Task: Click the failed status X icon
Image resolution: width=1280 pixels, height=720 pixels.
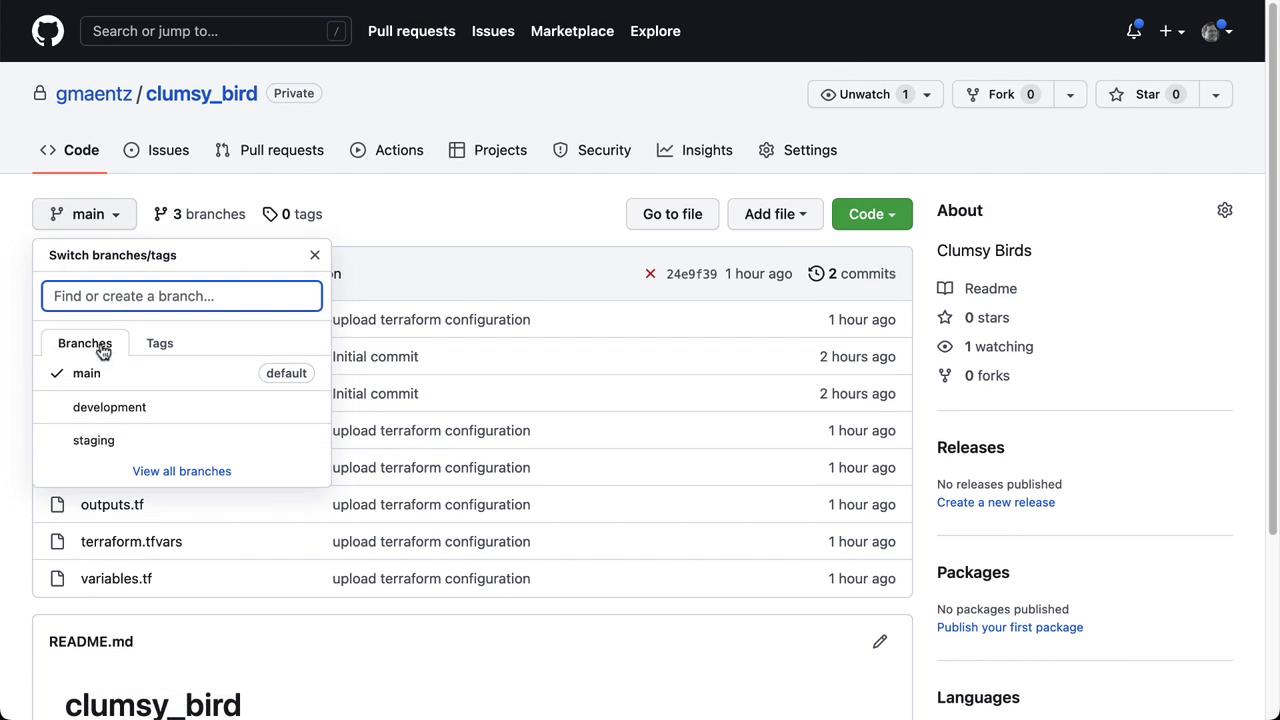Action: point(650,274)
